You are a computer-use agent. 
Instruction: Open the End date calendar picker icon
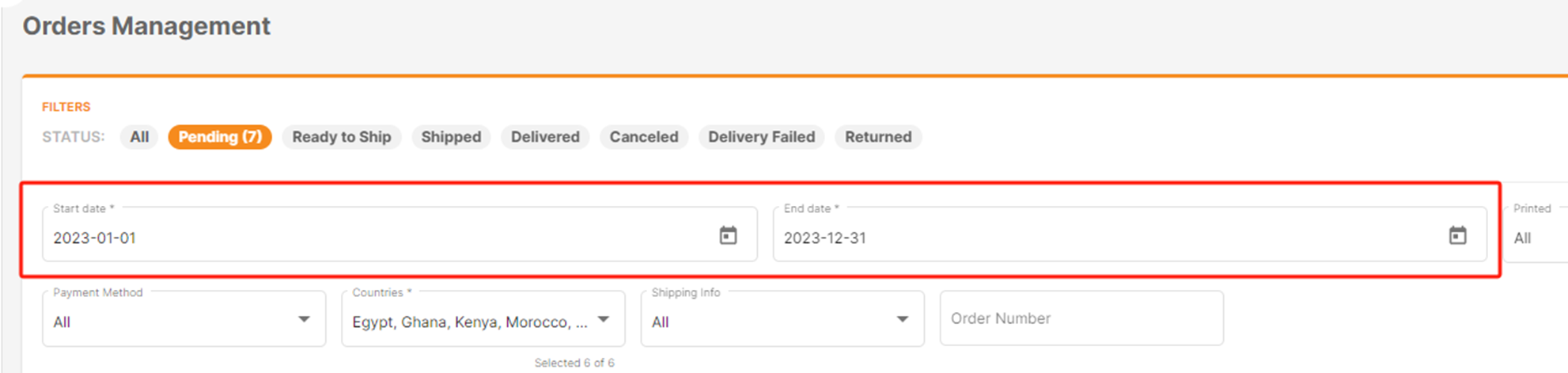pos(1457,235)
